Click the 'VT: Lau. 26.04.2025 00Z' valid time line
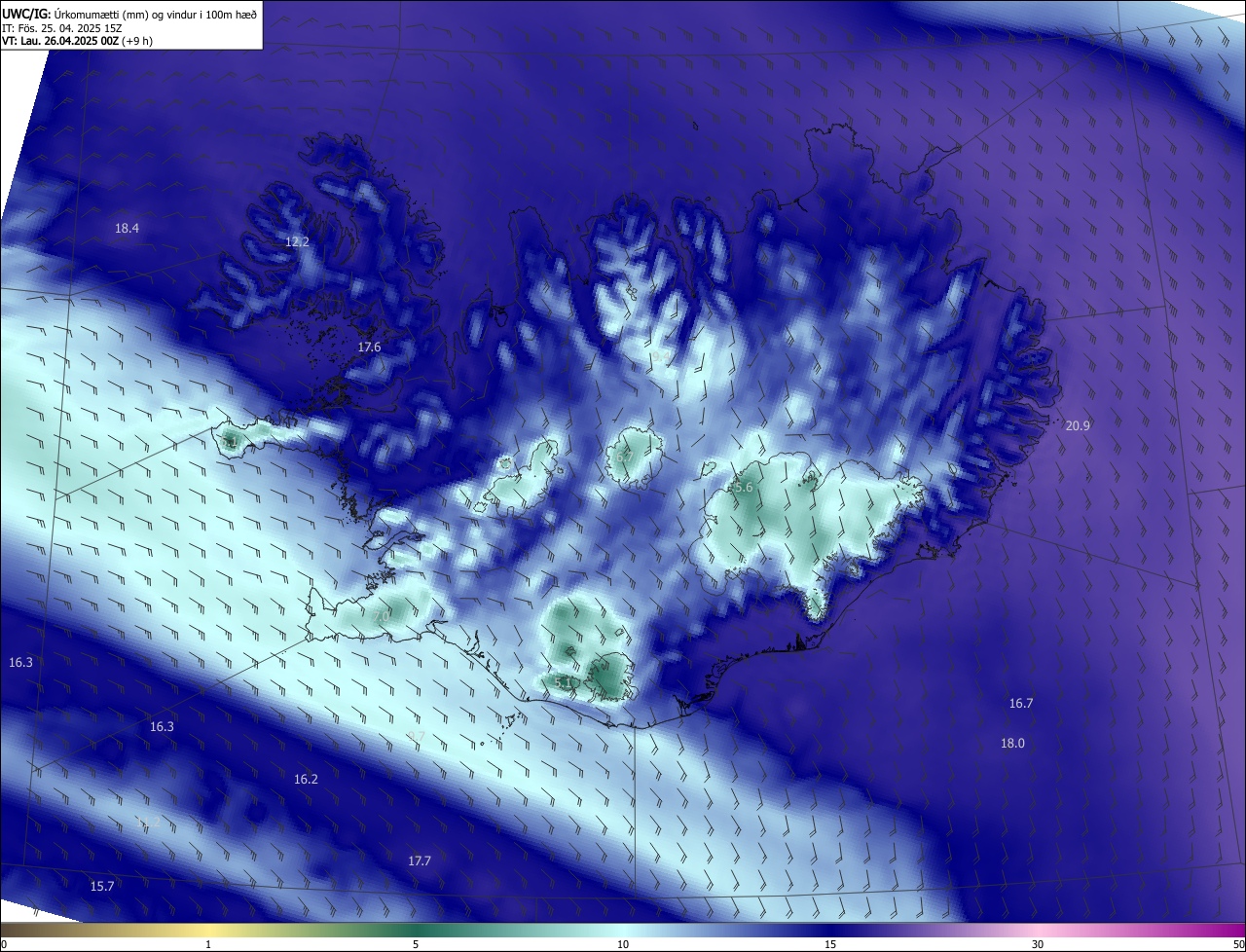1246x952 pixels. coord(77,41)
